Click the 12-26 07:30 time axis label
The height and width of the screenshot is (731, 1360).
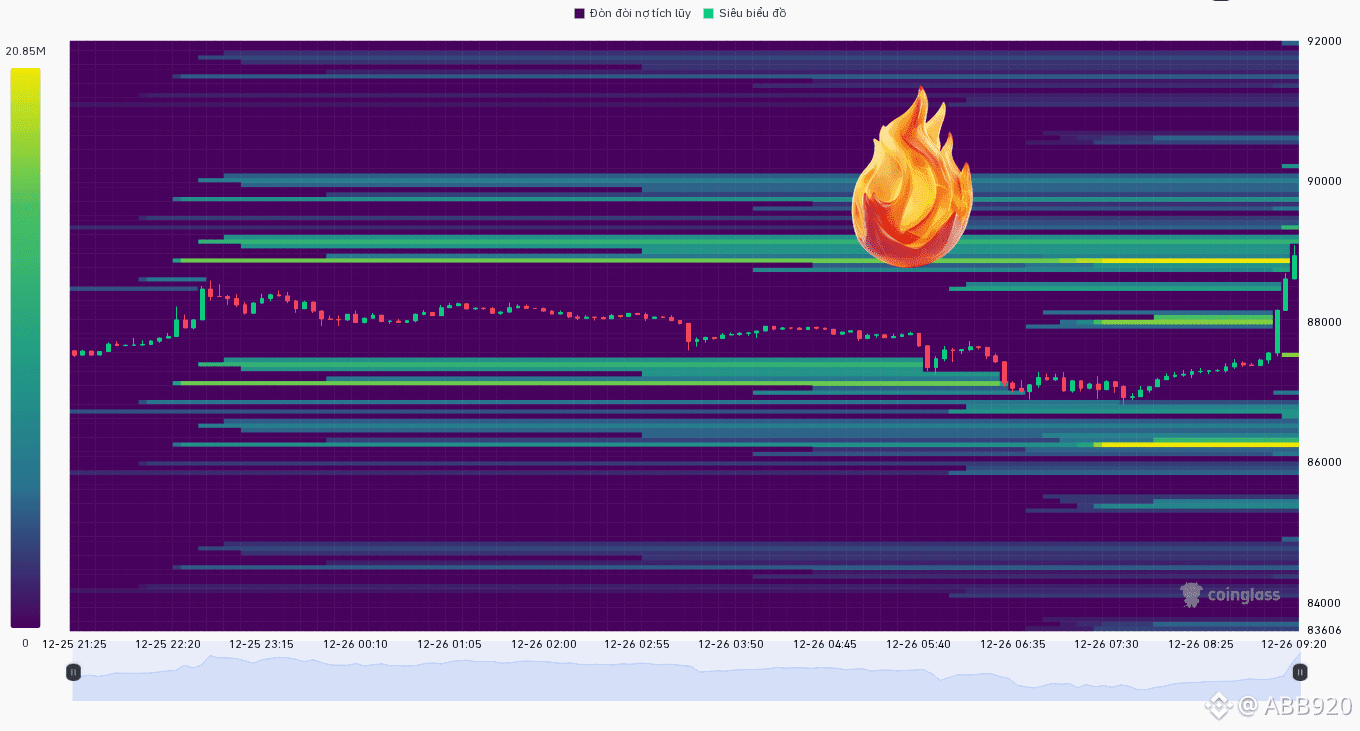tap(1106, 644)
